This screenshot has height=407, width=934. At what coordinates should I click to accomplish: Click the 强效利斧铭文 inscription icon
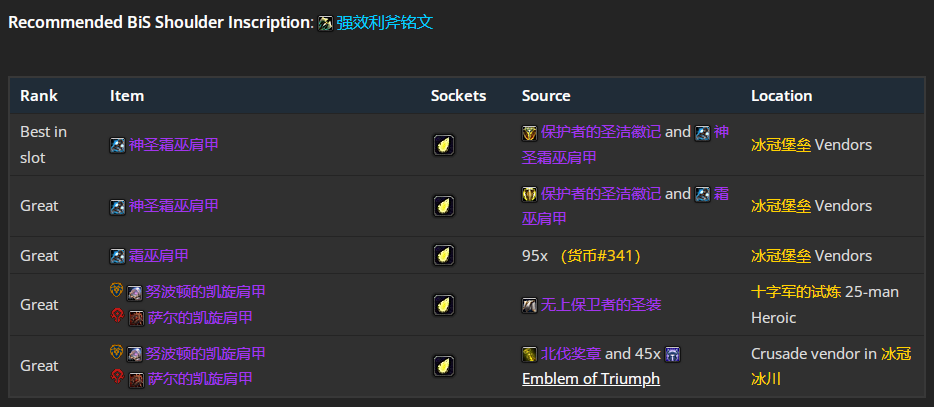coord(326,23)
